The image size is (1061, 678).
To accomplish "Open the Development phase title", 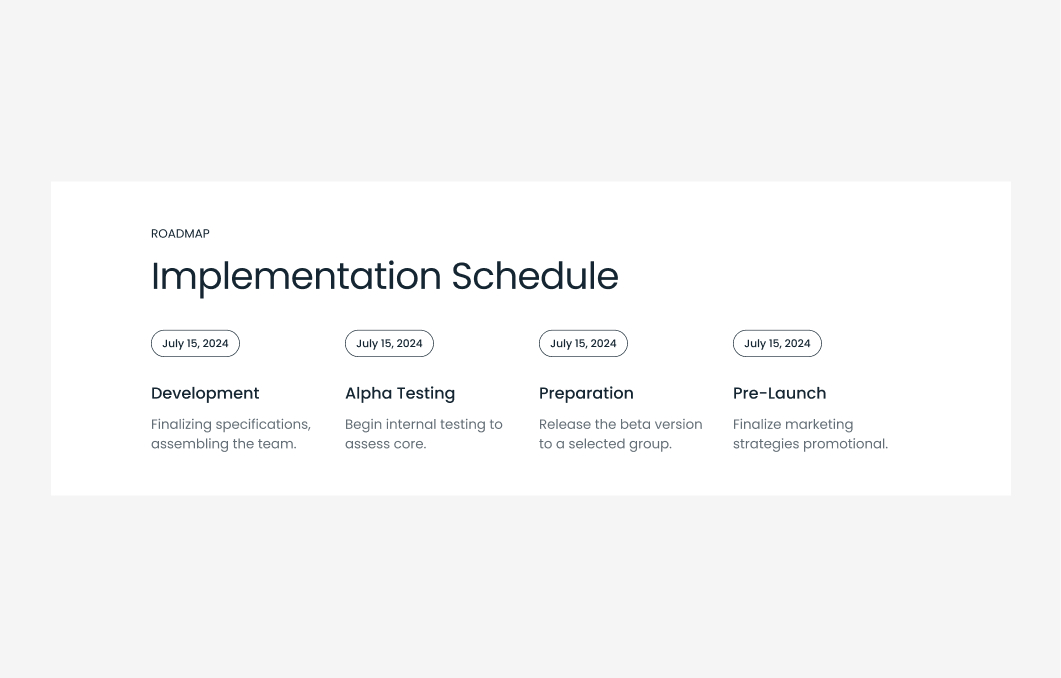I will (205, 393).
